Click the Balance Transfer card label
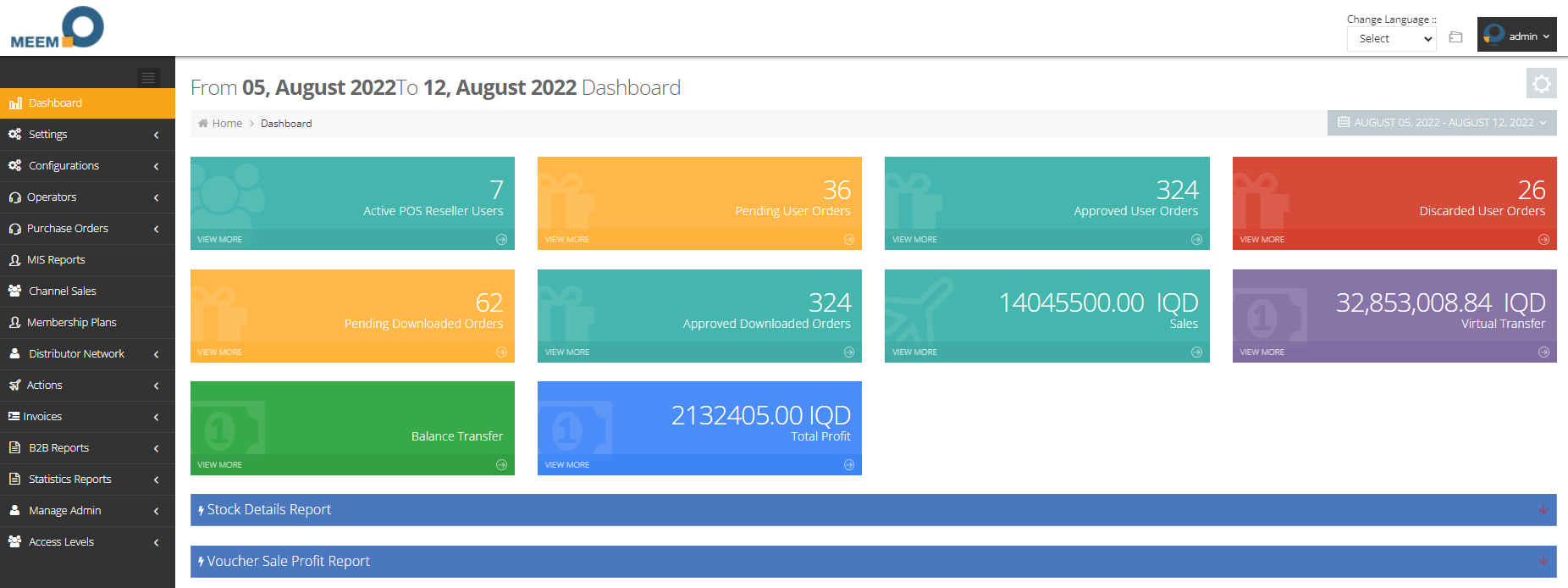Screen dimensions: 1568x588 pos(457,436)
